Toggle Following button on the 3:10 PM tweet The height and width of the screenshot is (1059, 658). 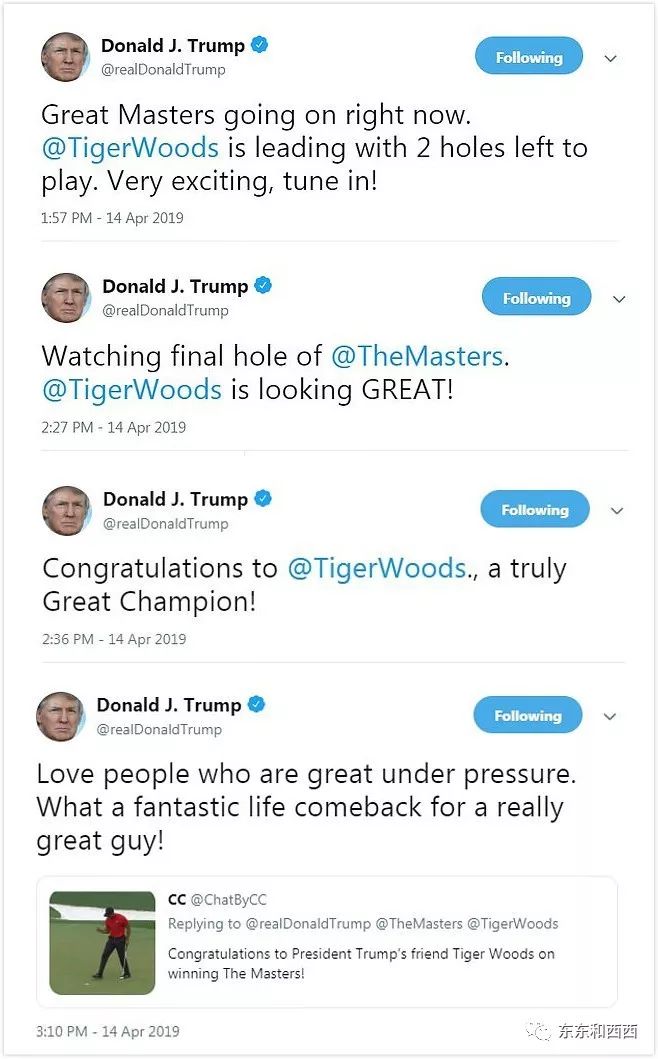(x=528, y=715)
